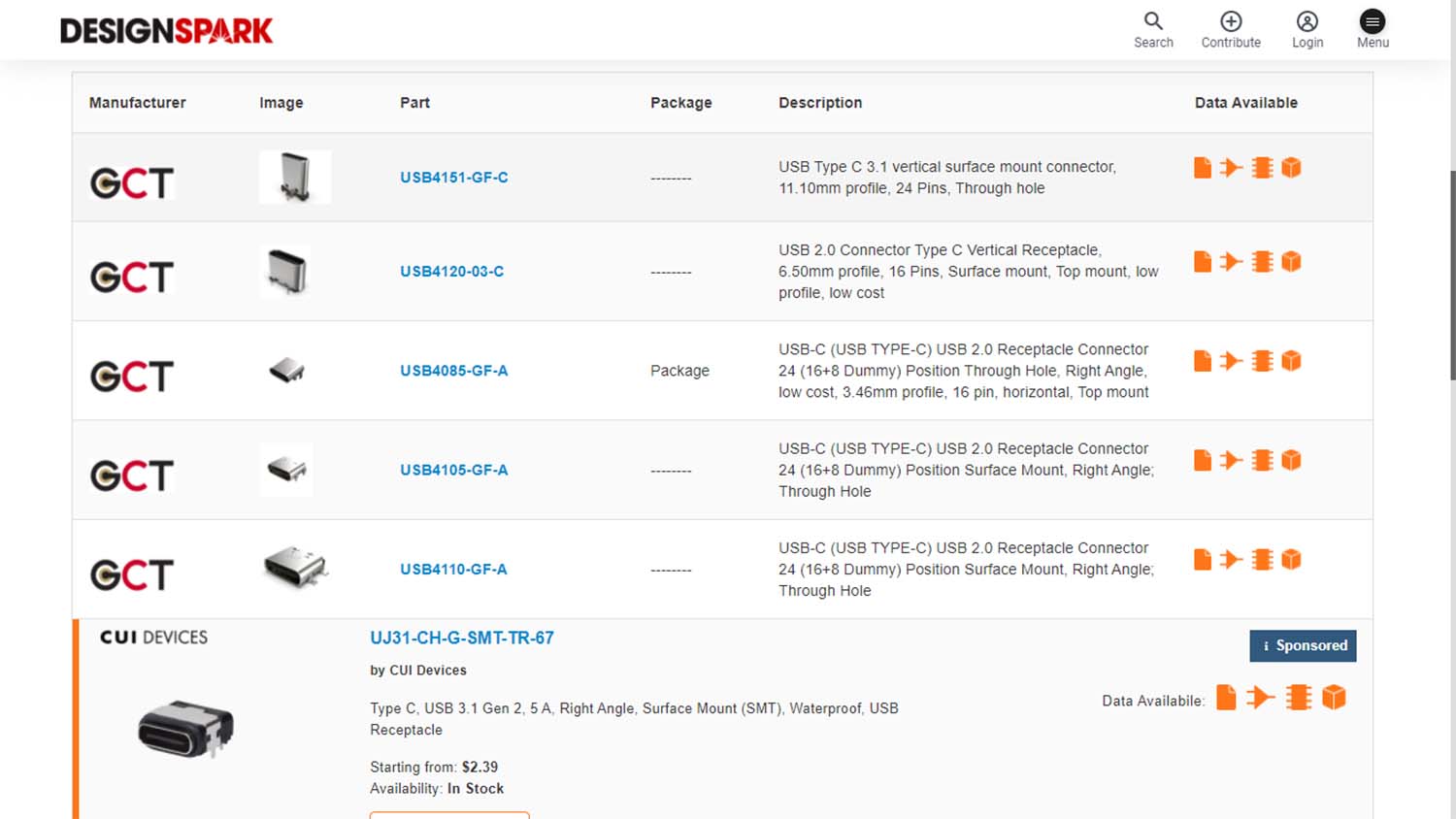
Task: Click the USB4151-GF-C connector thumbnail image
Action: (x=295, y=178)
